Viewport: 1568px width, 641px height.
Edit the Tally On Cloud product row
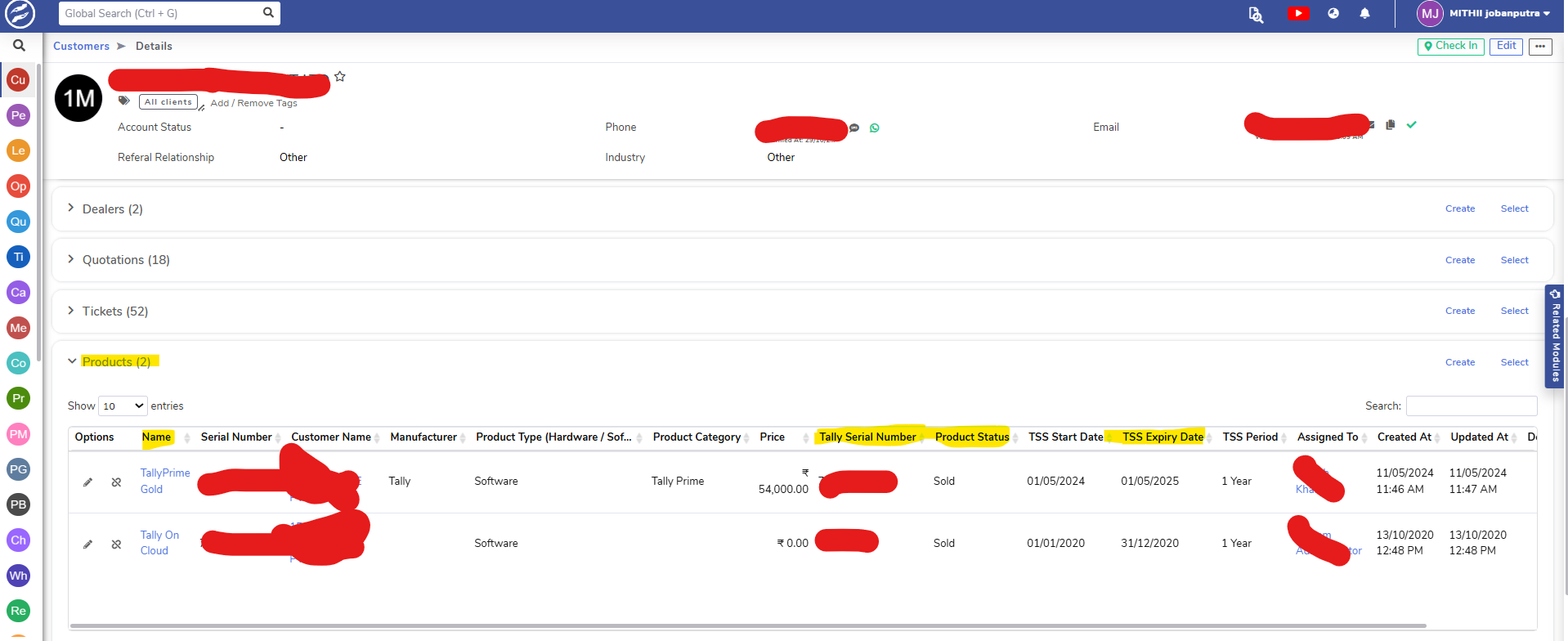[88, 544]
